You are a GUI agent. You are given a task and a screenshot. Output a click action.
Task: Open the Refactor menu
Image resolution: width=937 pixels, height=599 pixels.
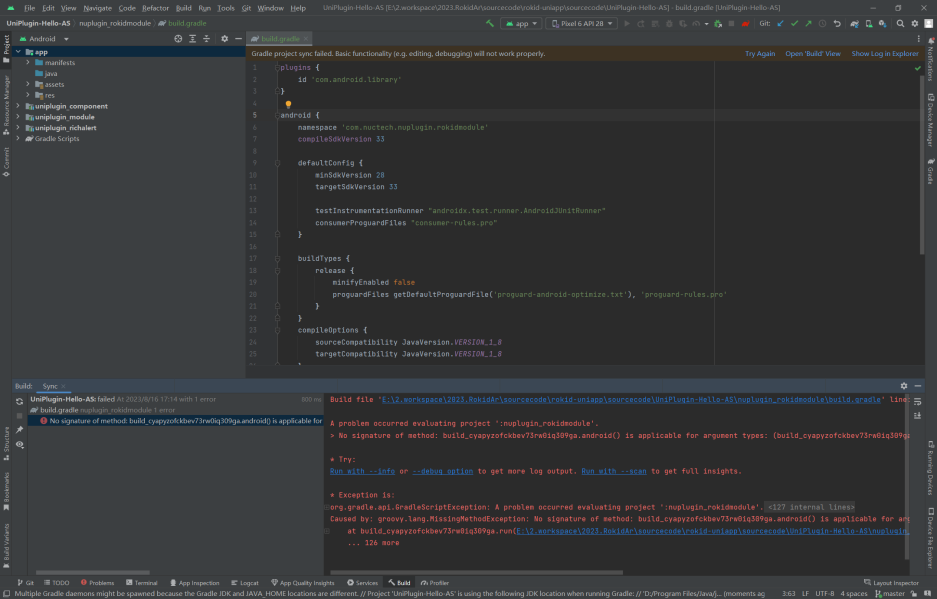click(x=155, y=8)
